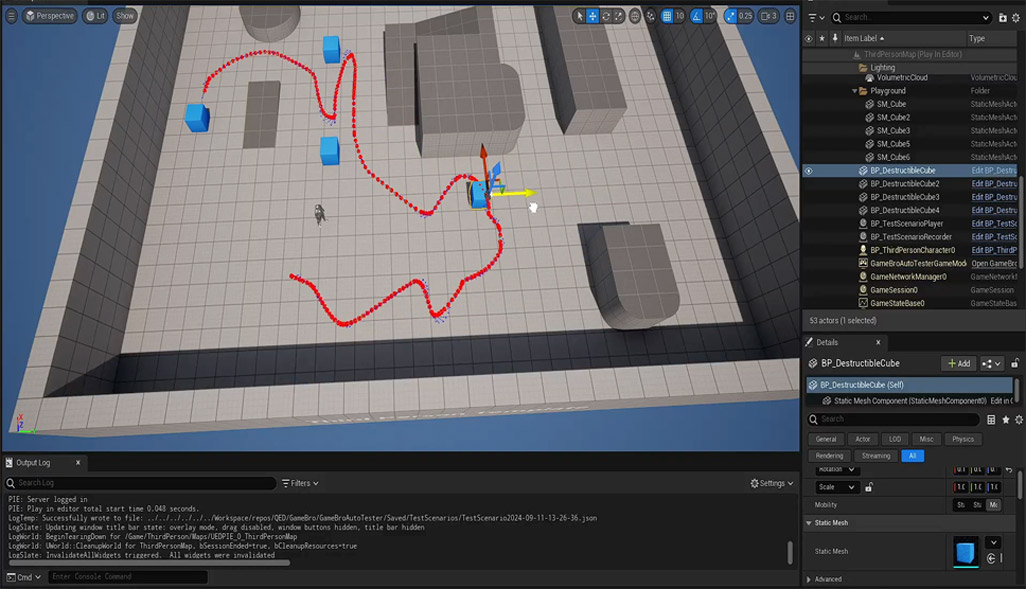Open the Outliner filter options icon
1026x589 pixels.
click(816, 18)
